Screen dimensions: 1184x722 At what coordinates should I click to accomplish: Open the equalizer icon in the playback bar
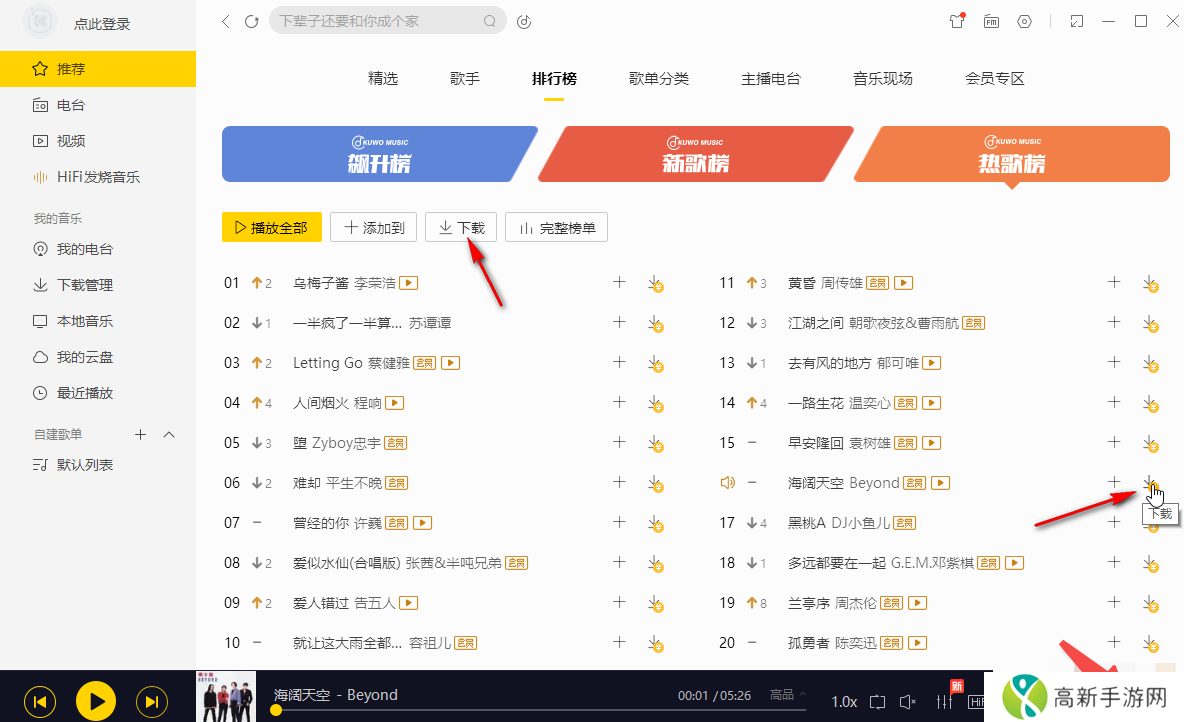(945, 701)
